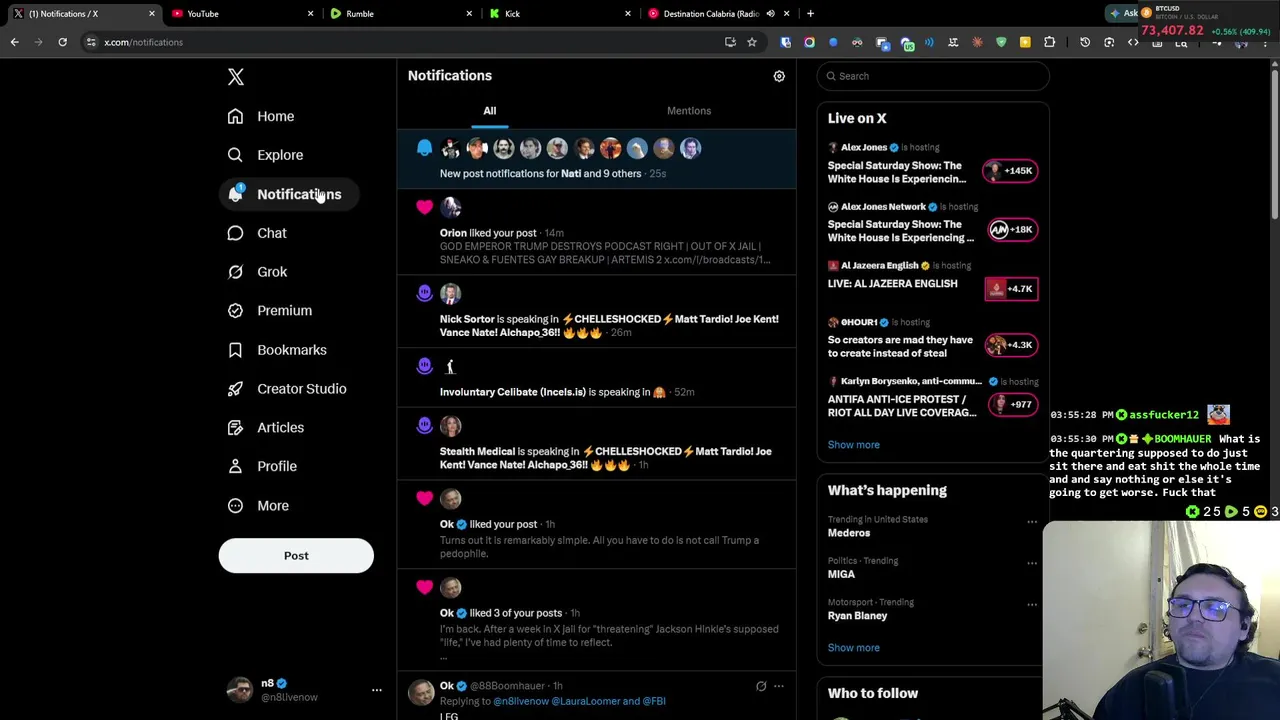Viewport: 1280px width, 720px height.
Task: Click Show more under What's happening
Action: click(854, 648)
